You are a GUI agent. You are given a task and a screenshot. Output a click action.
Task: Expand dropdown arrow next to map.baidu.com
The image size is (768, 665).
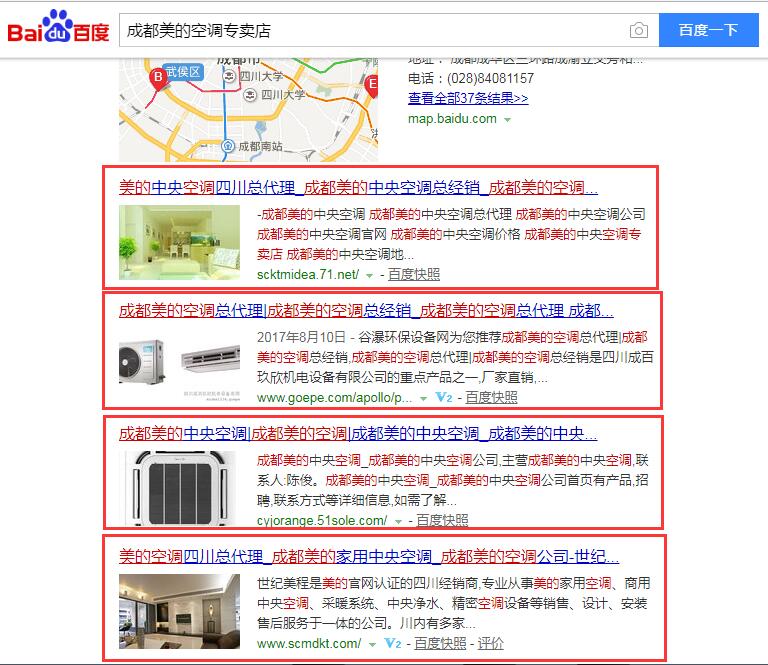pos(507,119)
